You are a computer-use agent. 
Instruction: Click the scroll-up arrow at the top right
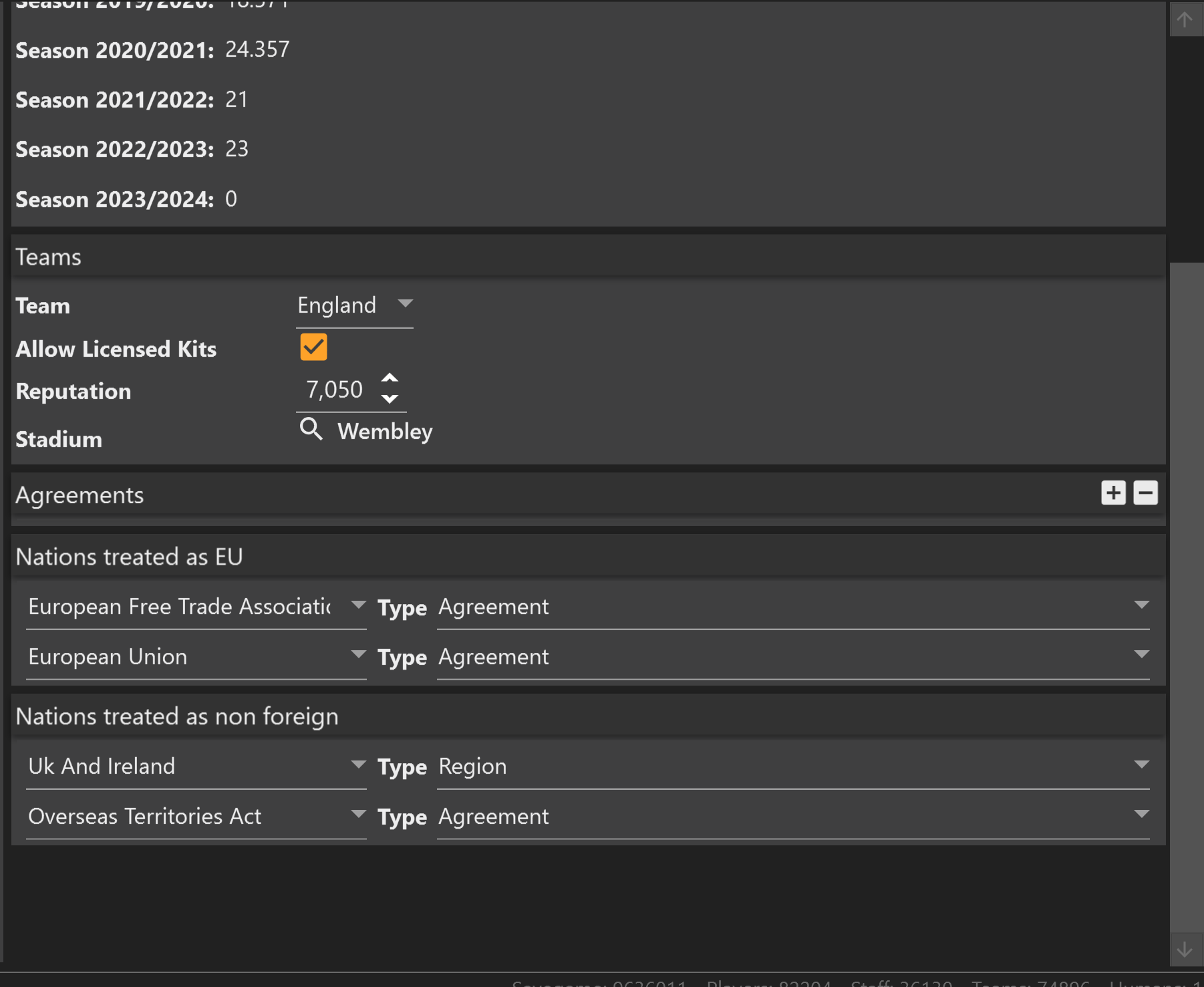coord(1185,20)
